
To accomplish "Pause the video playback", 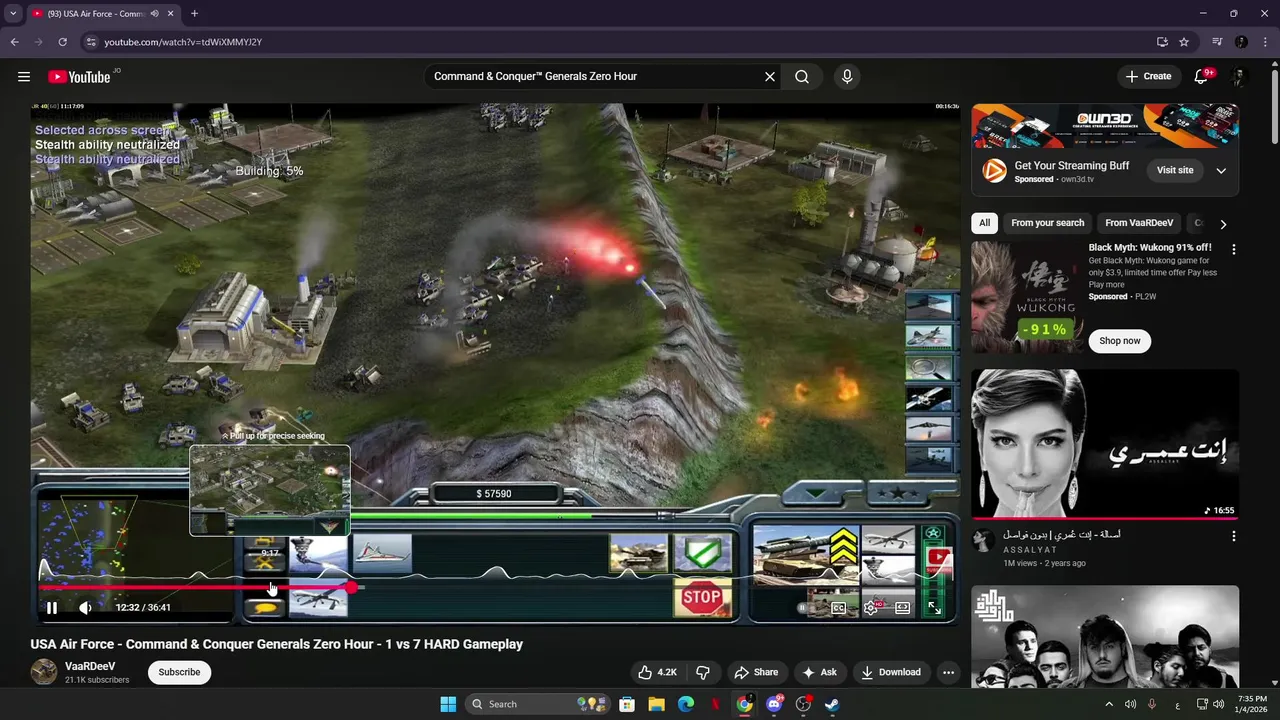I will pos(52,607).
